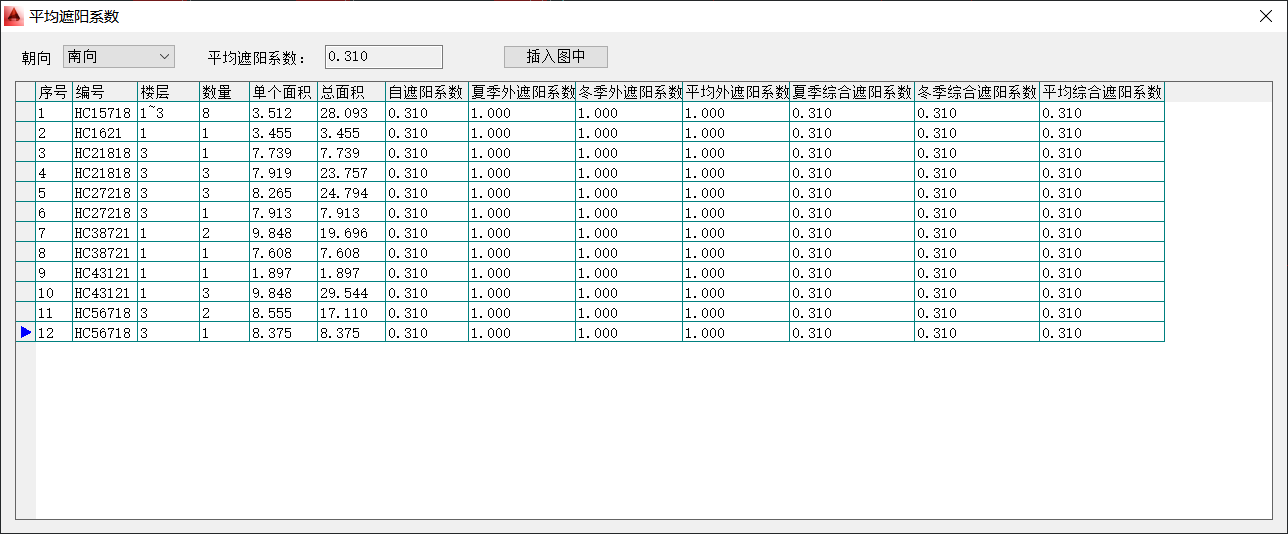The height and width of the screenshot is (534, 1288).
Task: Click single area cell 8.555 in row 11
Action: click(x=283, y=313)
